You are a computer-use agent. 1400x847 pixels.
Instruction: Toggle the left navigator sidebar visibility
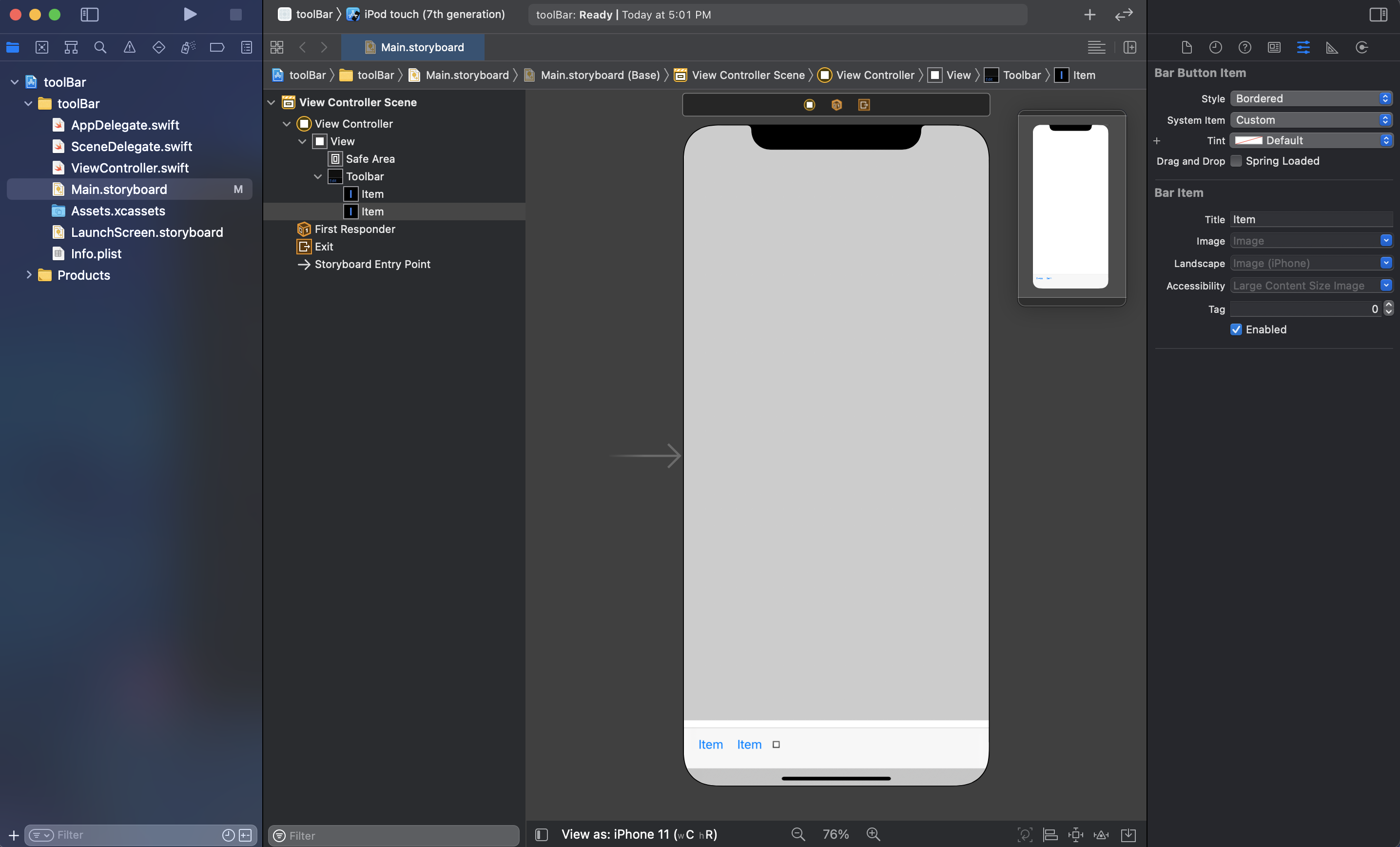[90, 15]
